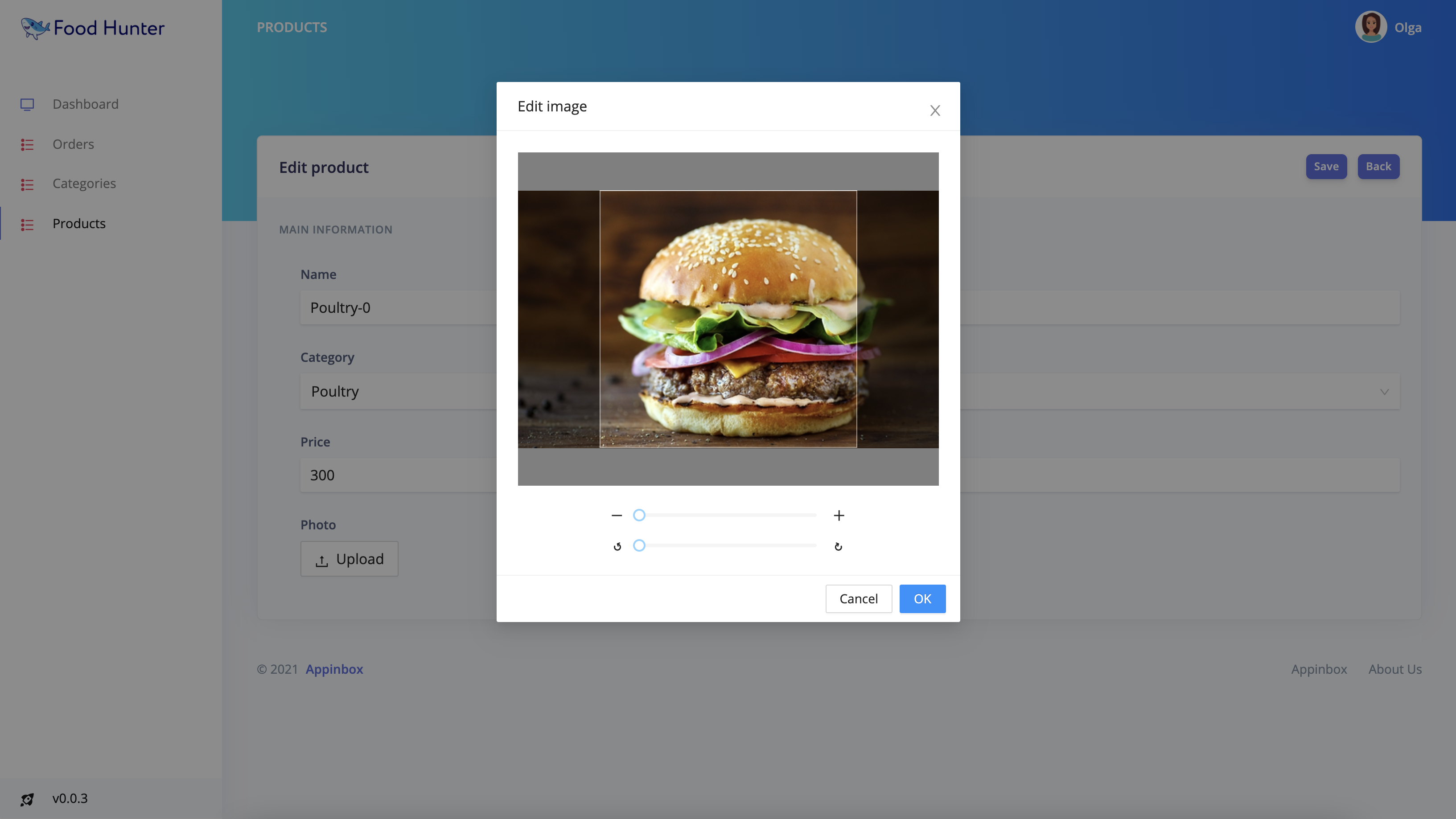1456x819 pixels.
Task: Confirm image edits with OK
Action: pyautogui.click(x=922, y=599)
